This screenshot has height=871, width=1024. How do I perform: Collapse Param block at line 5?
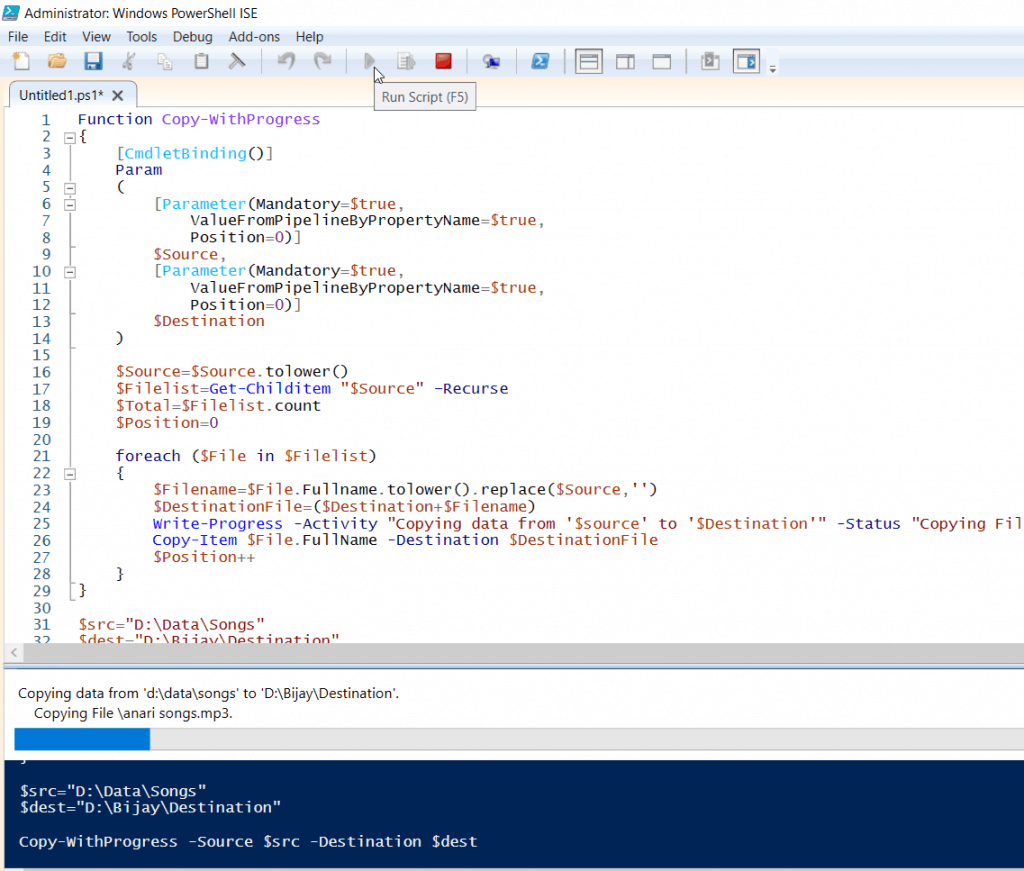pyautogui.click(x=70, y=188)
